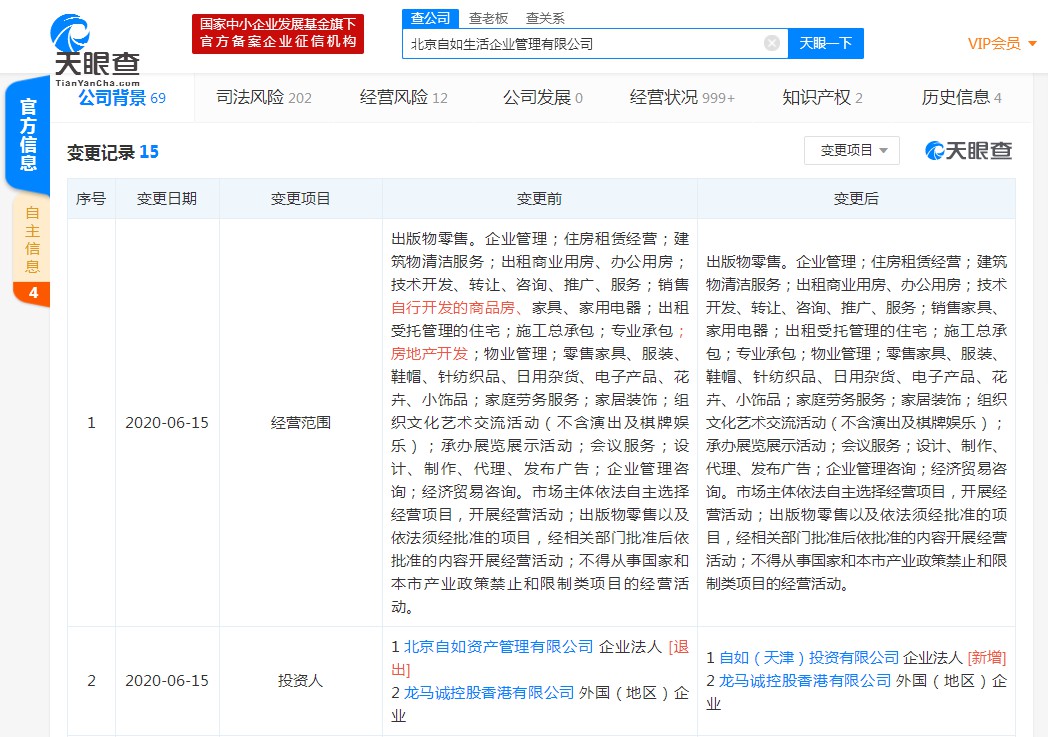This screenshot has width=1048, height=737.
Task: Open the 变更后 龙马诚控股香港有限公司 link
Action: coord(805,680)
